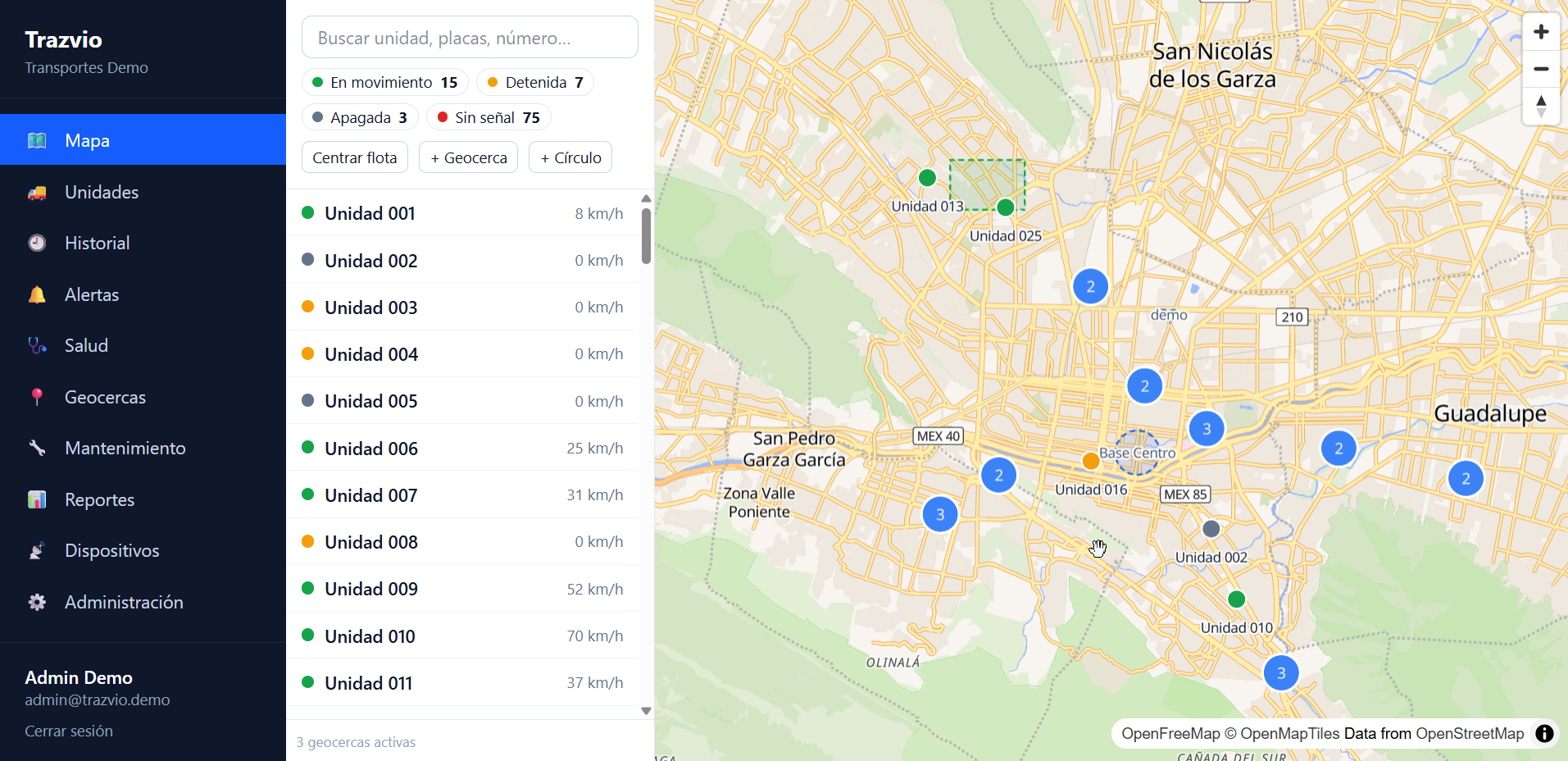Click the Administración gear icon
This screenshot has height=761, width=1568.
(37, 602)
